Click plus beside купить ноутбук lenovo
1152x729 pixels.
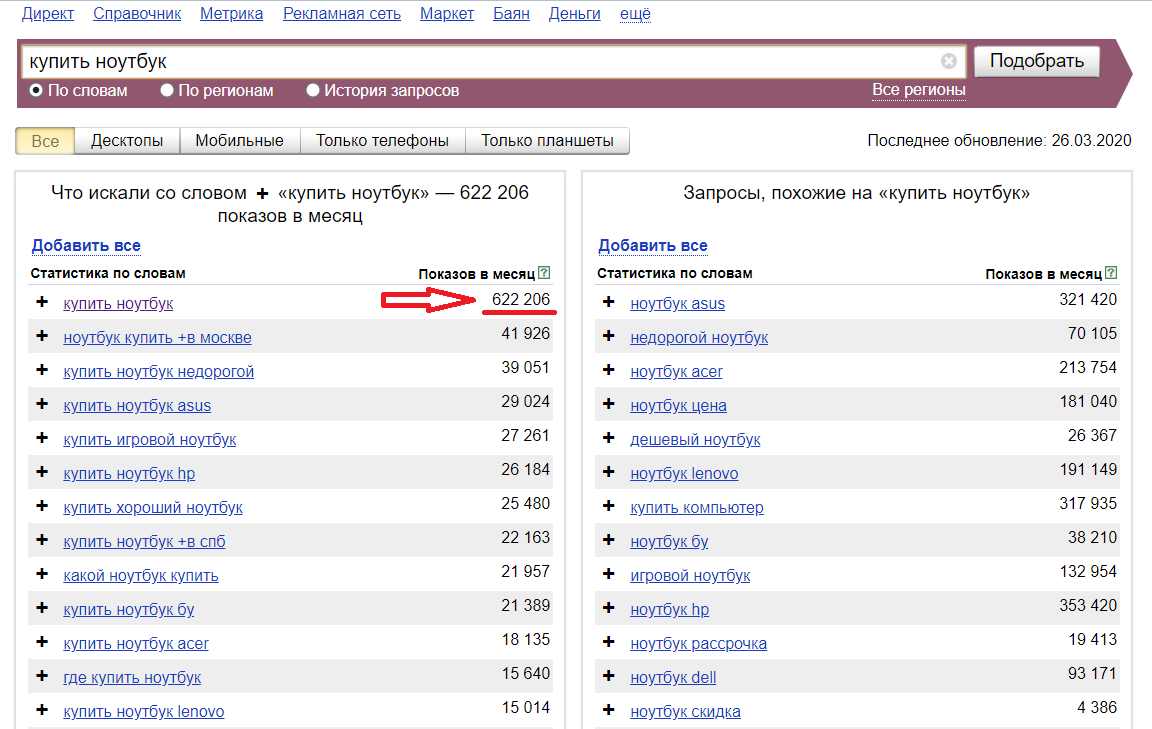[x=42, y=710]
